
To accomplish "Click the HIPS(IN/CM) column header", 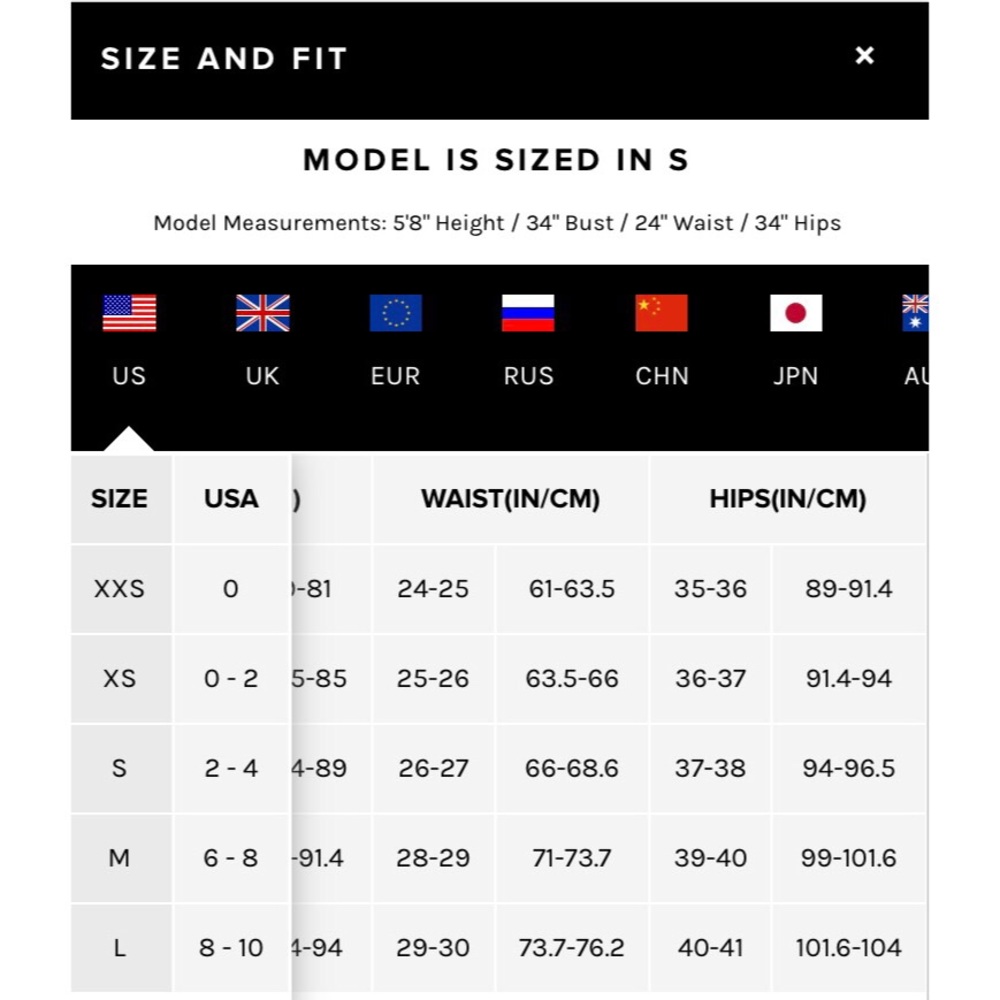I will [x=788, y=499].
